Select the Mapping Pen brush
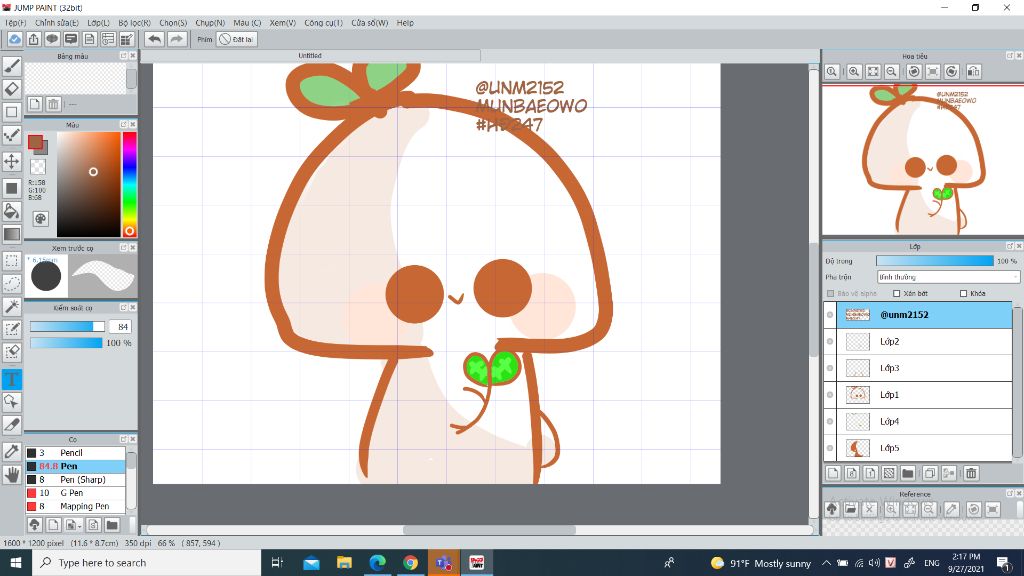This screenshot has height=576, width=1024. point(75,506)
